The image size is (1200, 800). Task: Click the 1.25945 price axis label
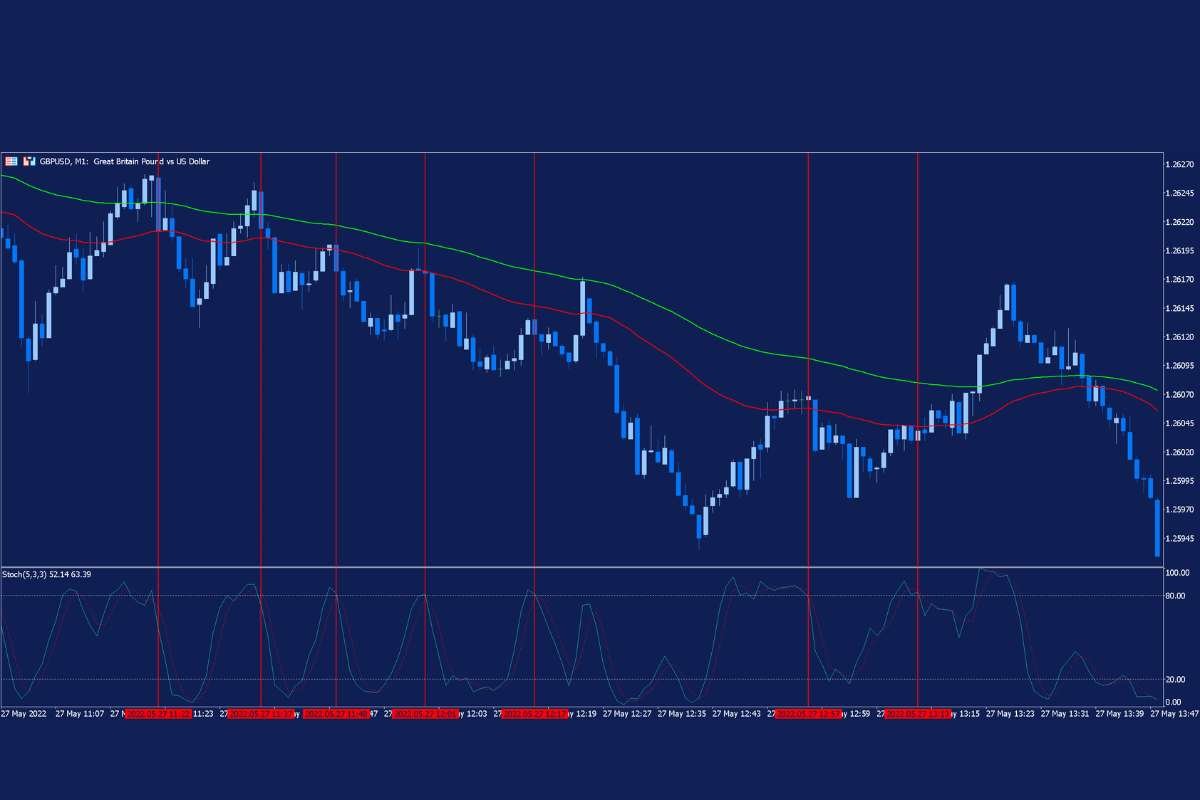(x=1181, y=539)
